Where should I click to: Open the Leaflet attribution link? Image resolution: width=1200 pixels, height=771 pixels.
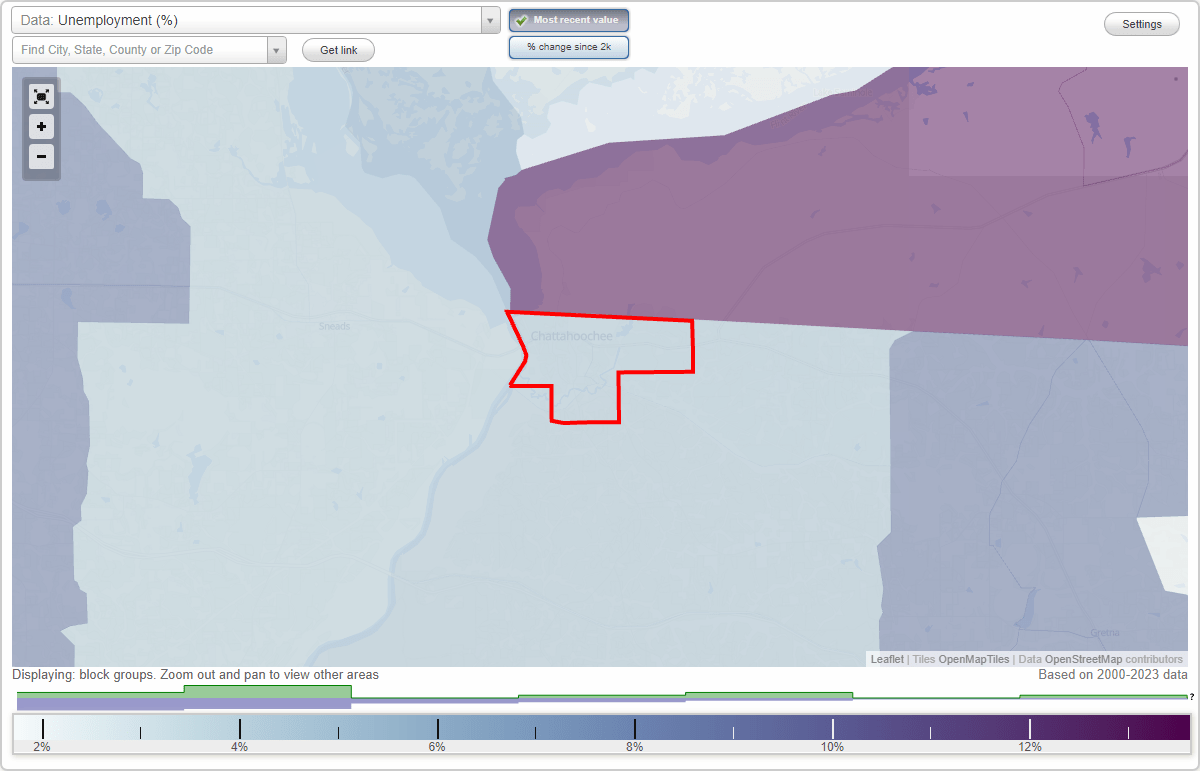point(887,659)
